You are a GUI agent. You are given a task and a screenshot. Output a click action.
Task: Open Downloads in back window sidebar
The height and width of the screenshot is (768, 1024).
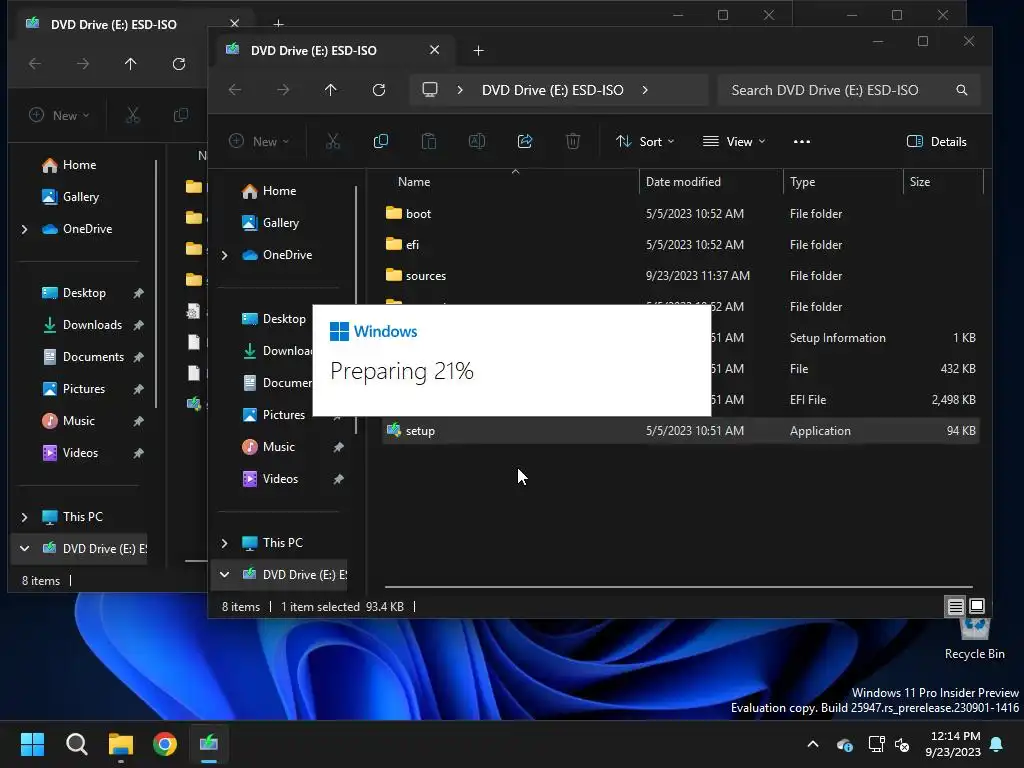[92, 325]
